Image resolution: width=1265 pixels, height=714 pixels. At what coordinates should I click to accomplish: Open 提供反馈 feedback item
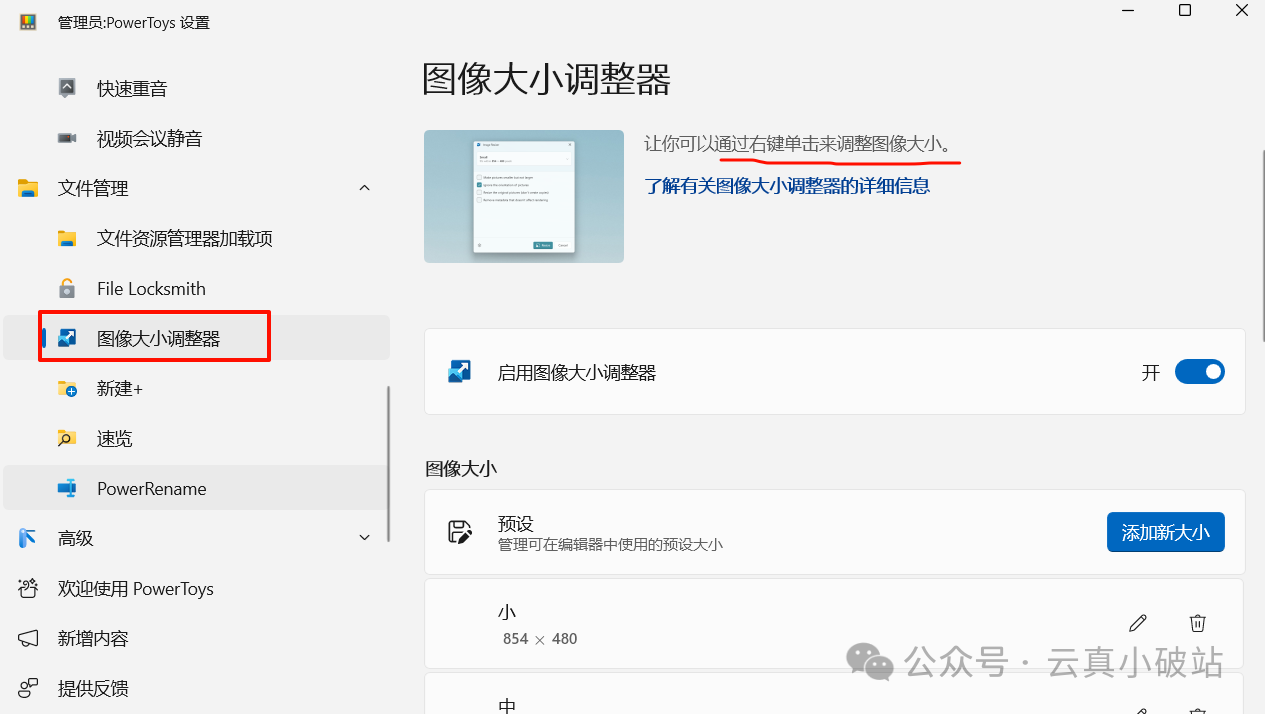point(196,688)
